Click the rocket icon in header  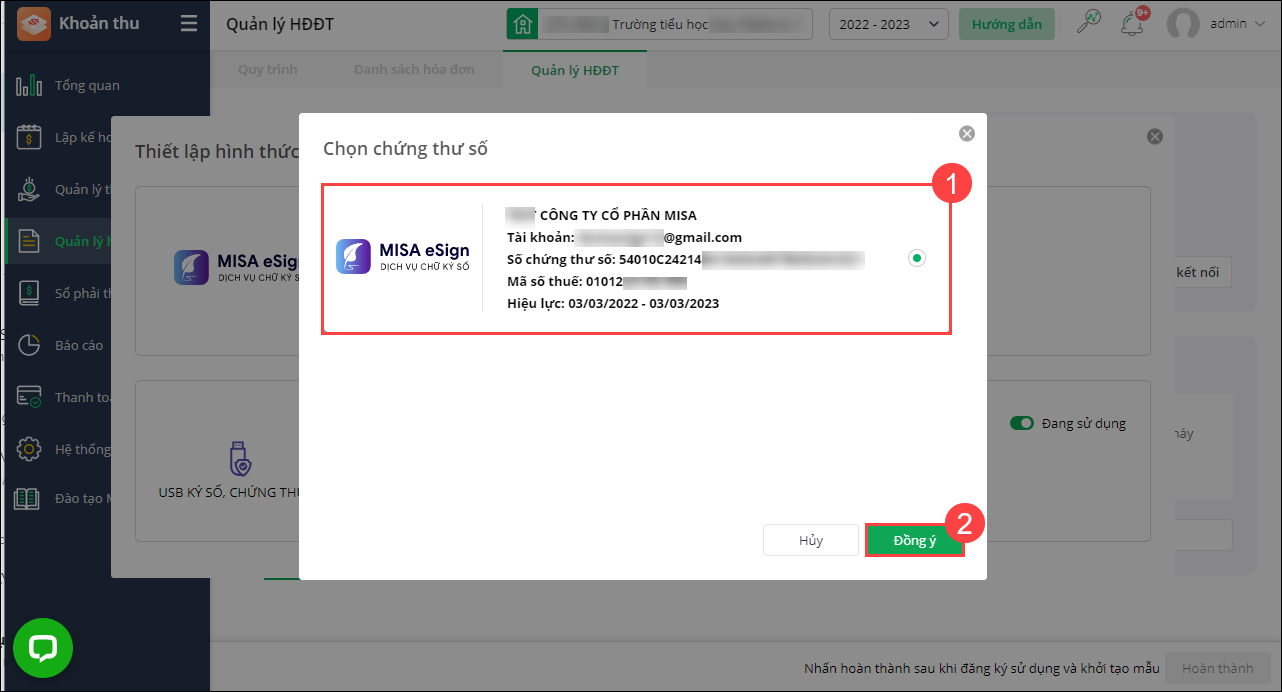point(1088,22)
